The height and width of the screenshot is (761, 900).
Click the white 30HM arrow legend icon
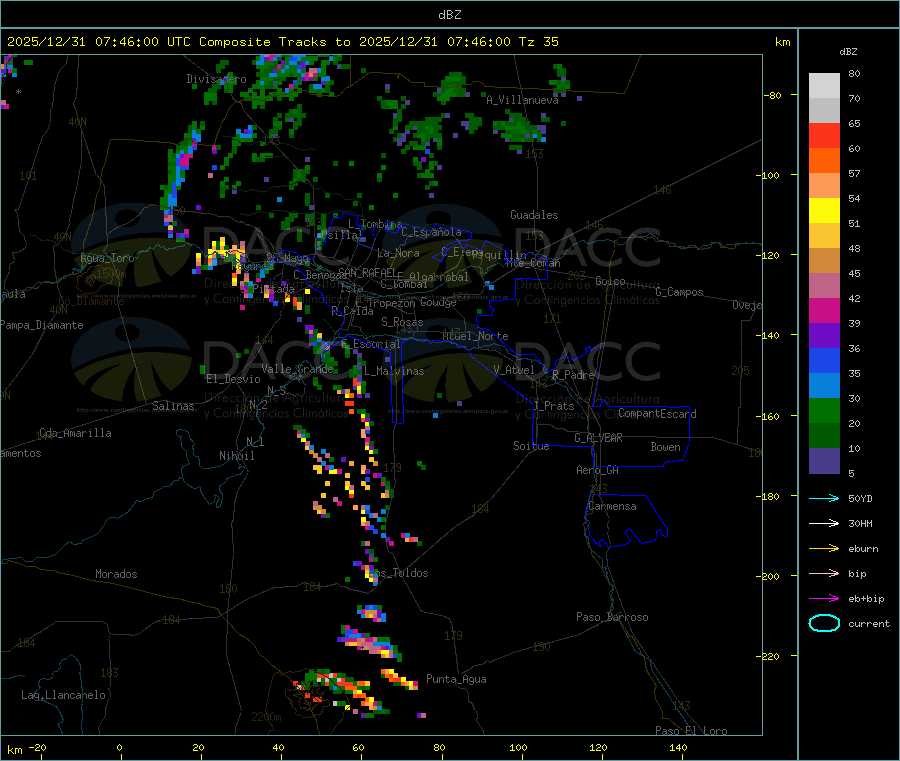tap(824, 523)
